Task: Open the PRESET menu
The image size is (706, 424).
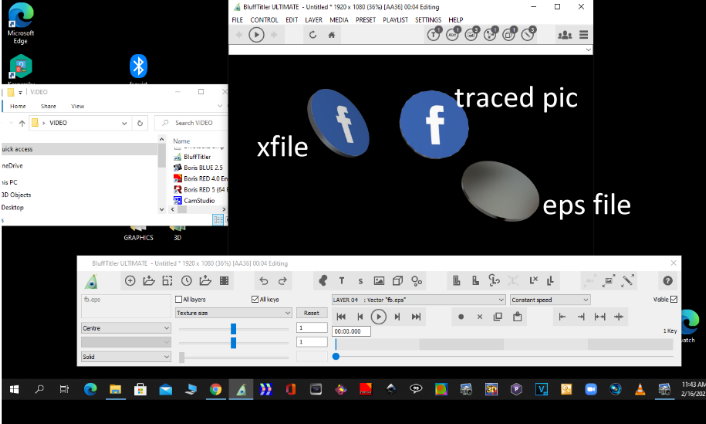Action: pyautogui.click(x=366, y=20)
